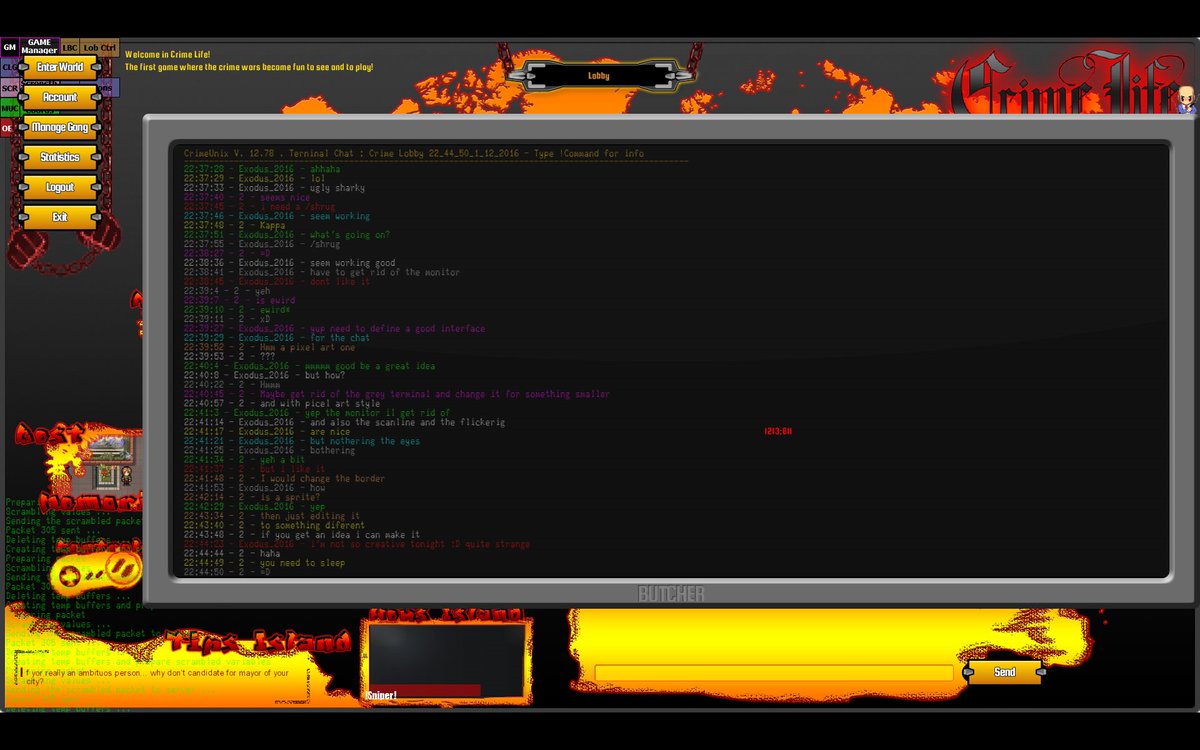View the Statistics screen

[60, 157]
